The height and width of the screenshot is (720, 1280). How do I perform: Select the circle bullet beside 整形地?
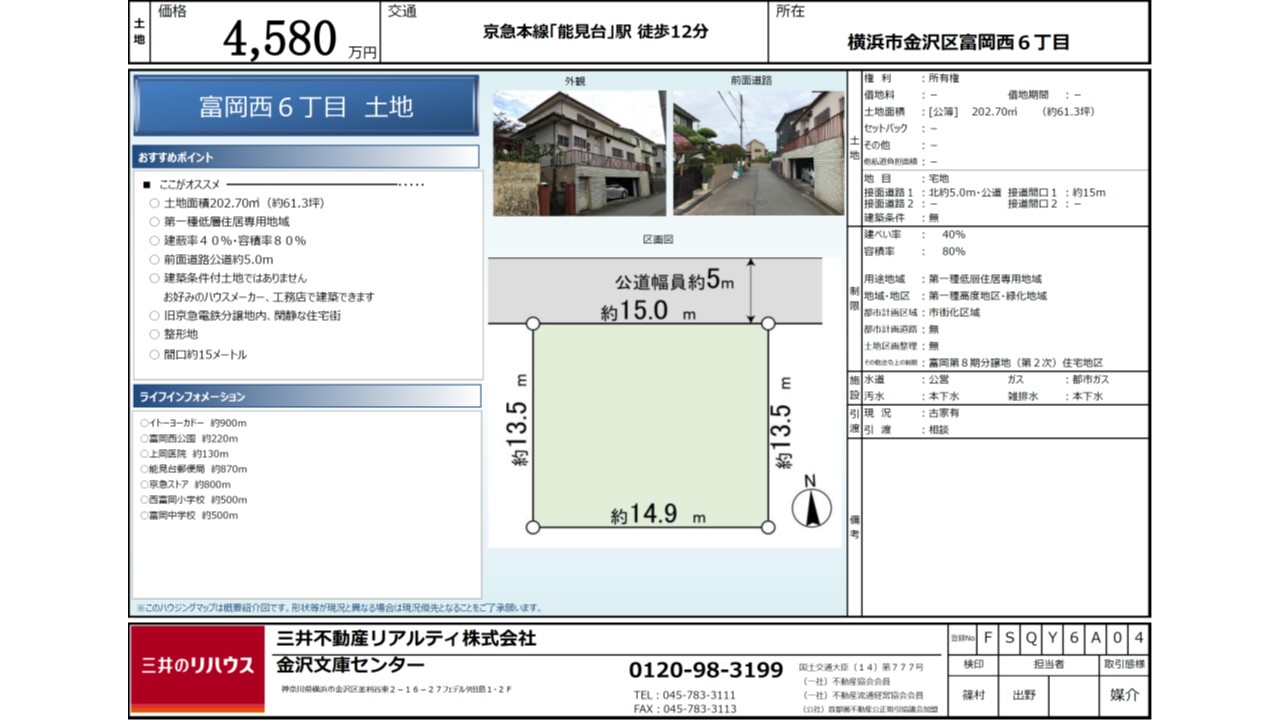(154, 334)
